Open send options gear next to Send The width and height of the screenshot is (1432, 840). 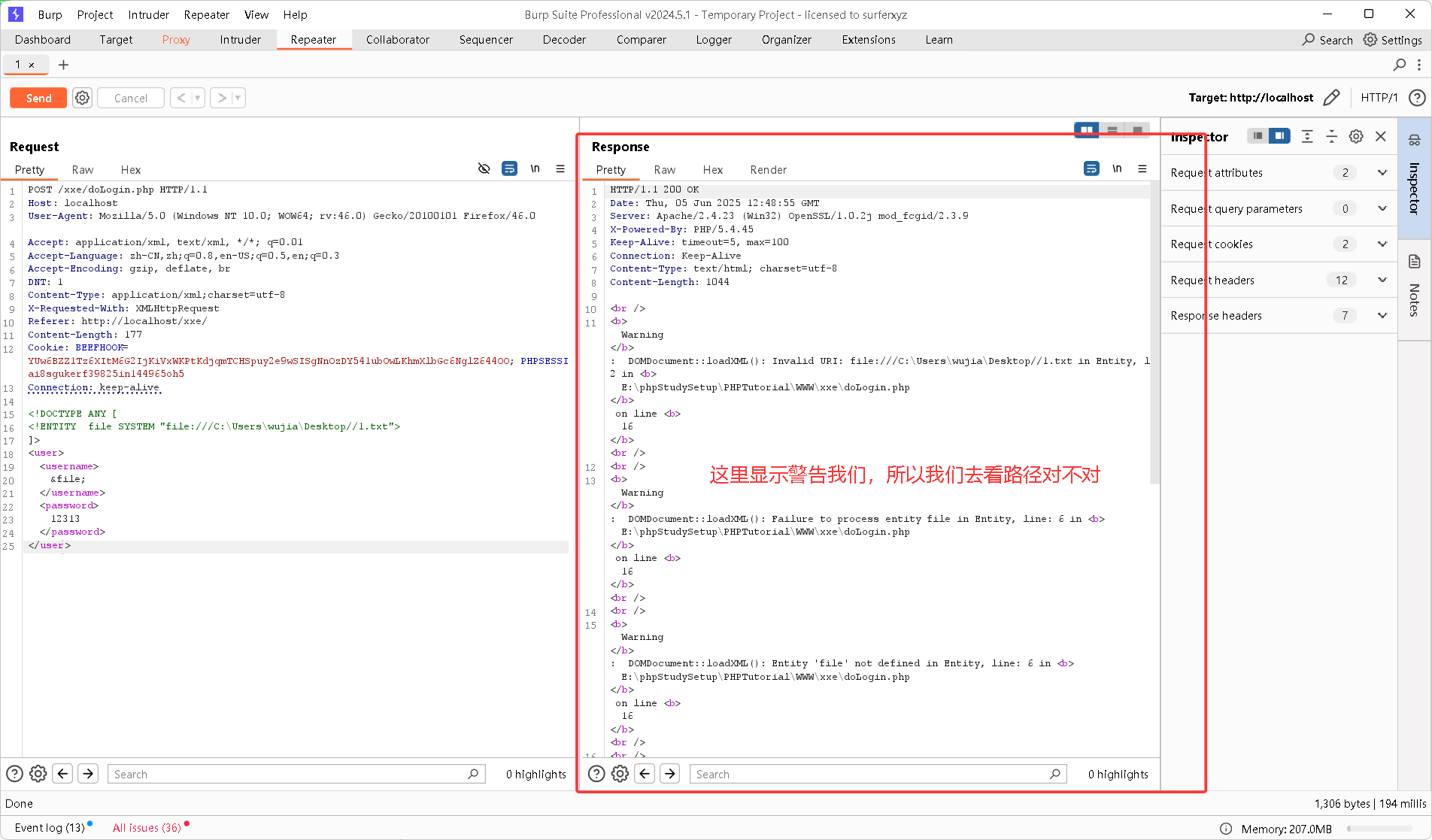point(83,98)
